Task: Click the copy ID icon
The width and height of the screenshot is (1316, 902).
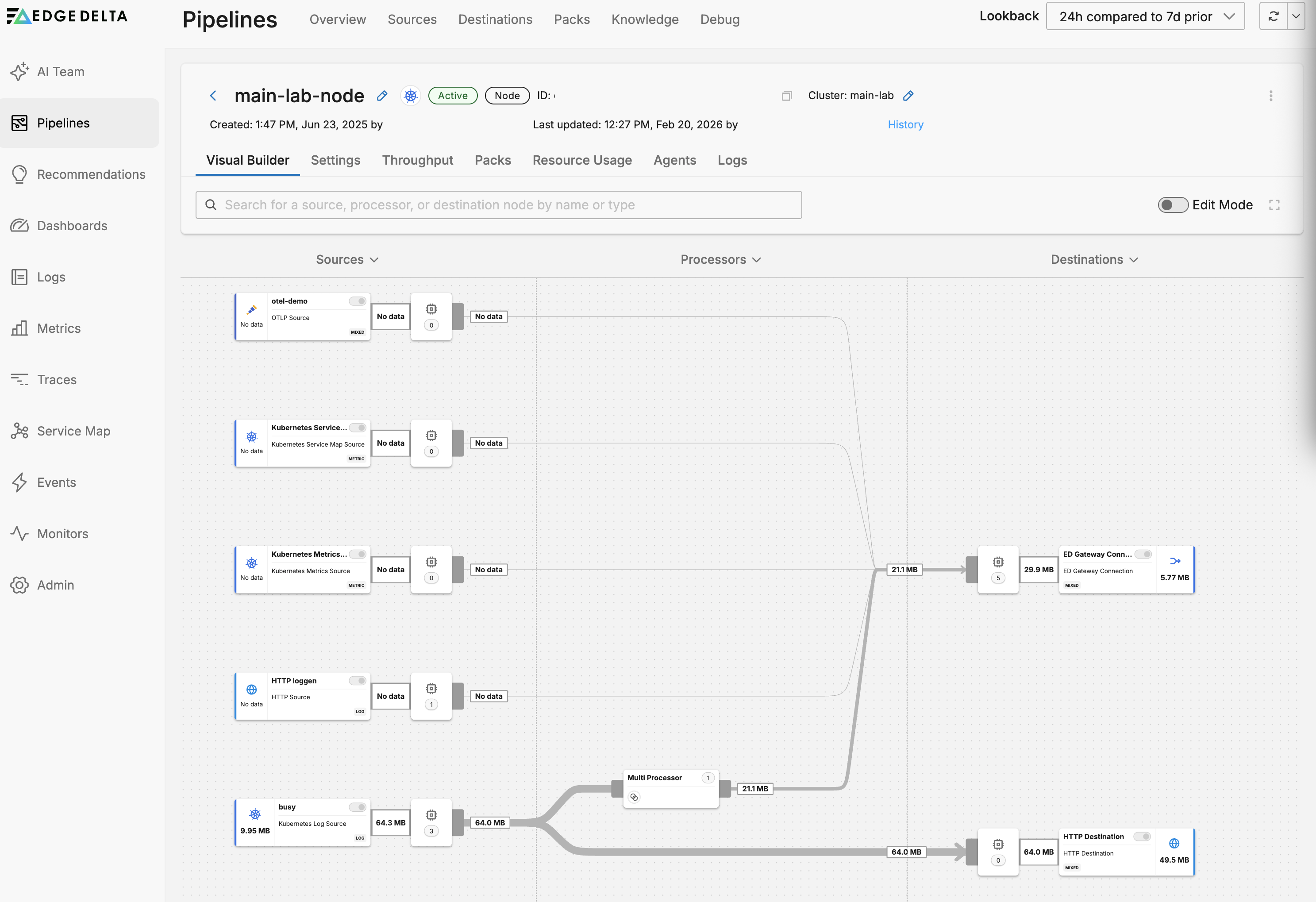Action: pyautogui.click(x=786, y=96)
